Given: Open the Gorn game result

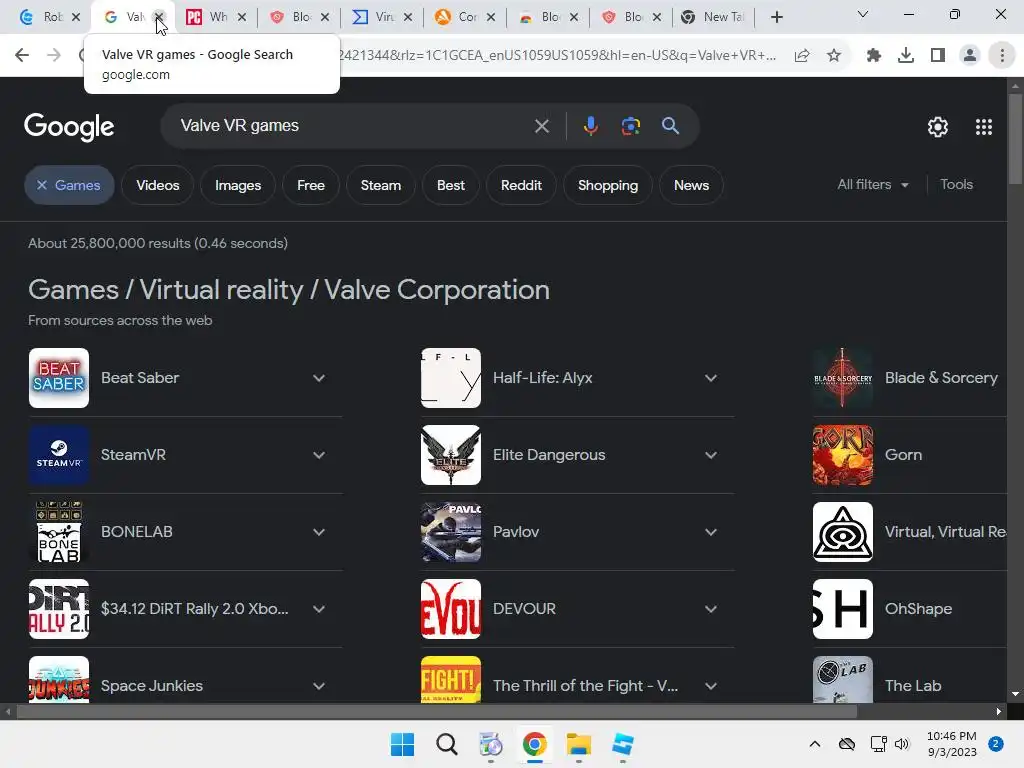Looking at the screenshot, I should coord(910,455).
